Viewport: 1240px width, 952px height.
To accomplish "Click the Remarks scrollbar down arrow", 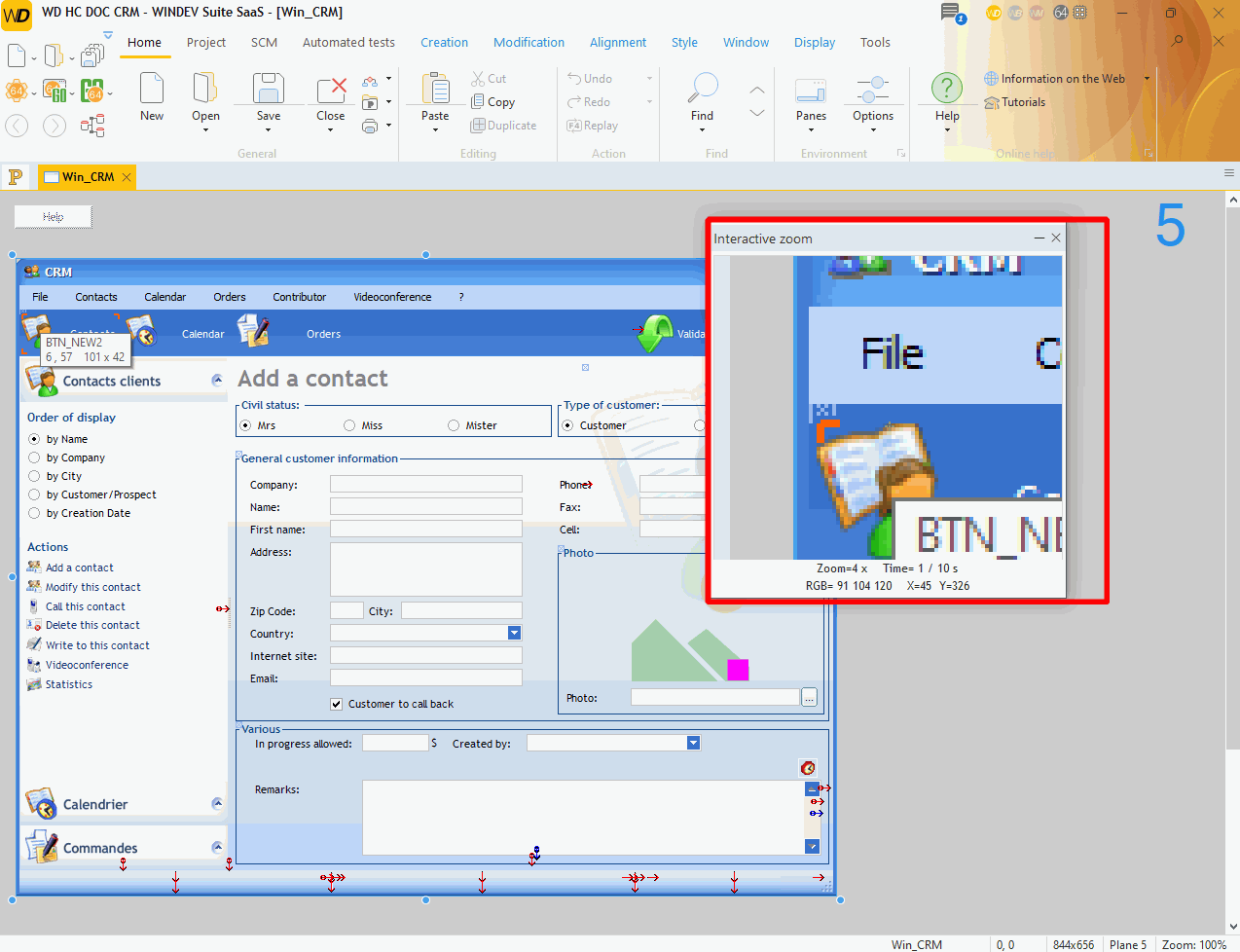I will coord(812,846).
